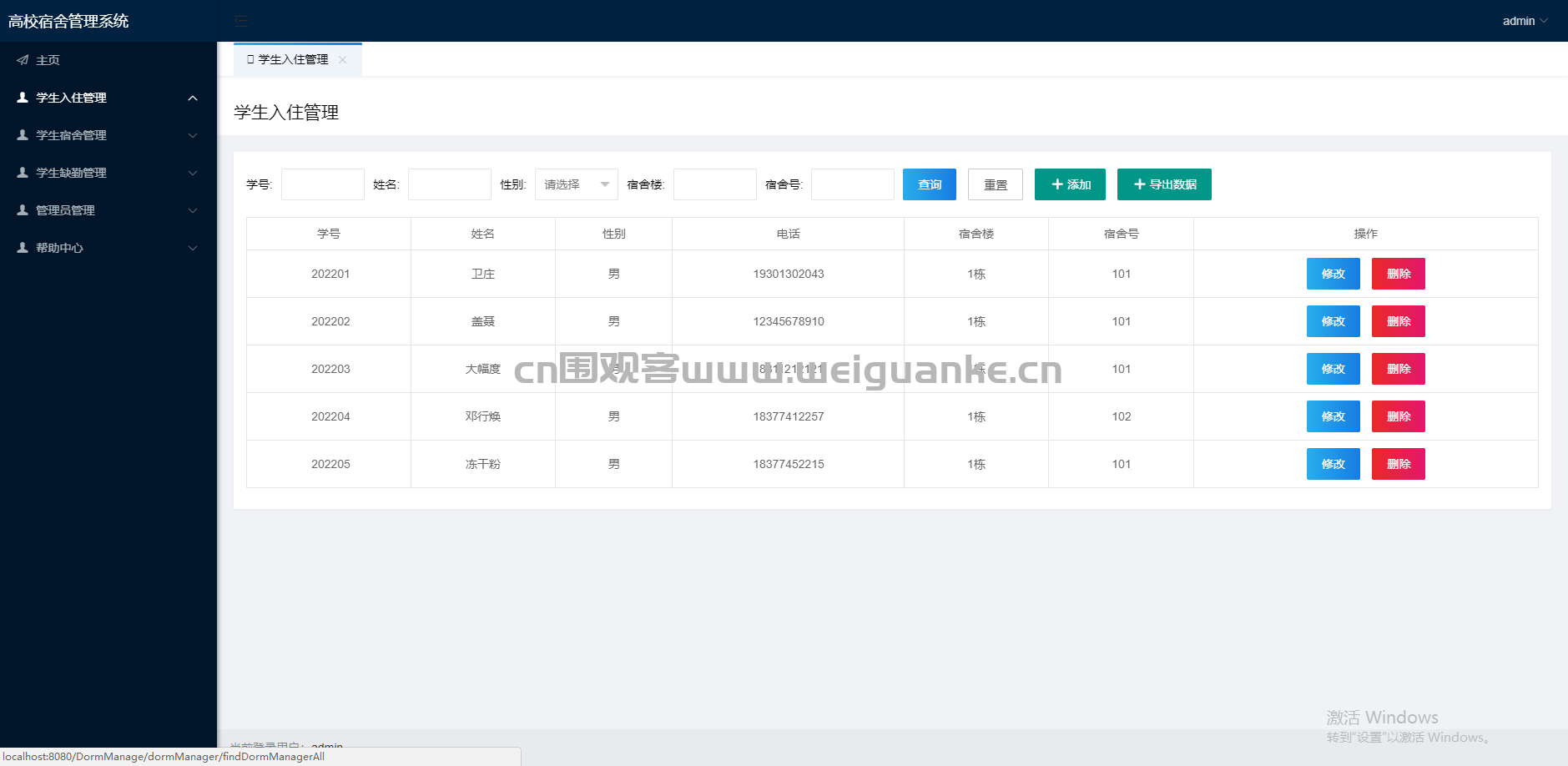Switch to the 学生入住管理 tab

click(x=293, y=60)
